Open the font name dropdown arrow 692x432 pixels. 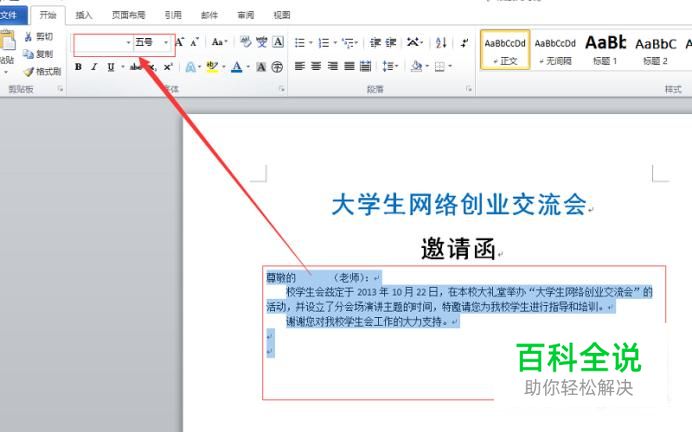[x=128, y=43]
